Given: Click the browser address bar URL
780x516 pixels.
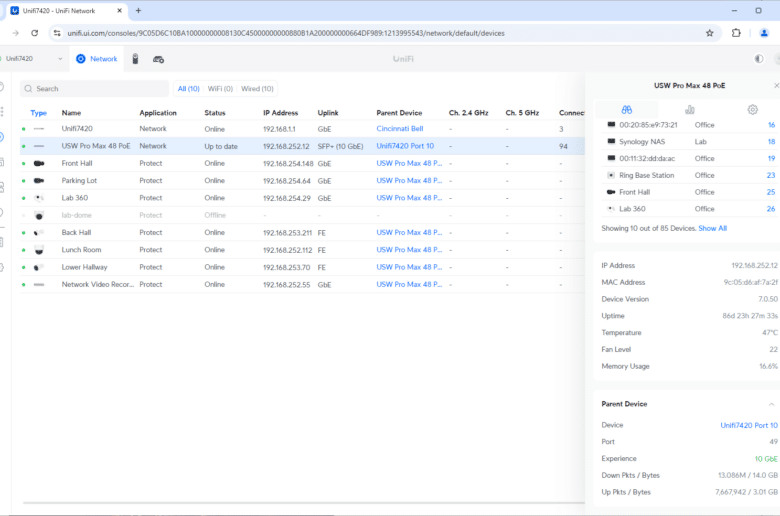Looking at the screenshot, I should pyautogui.click(x=286, y=33).
